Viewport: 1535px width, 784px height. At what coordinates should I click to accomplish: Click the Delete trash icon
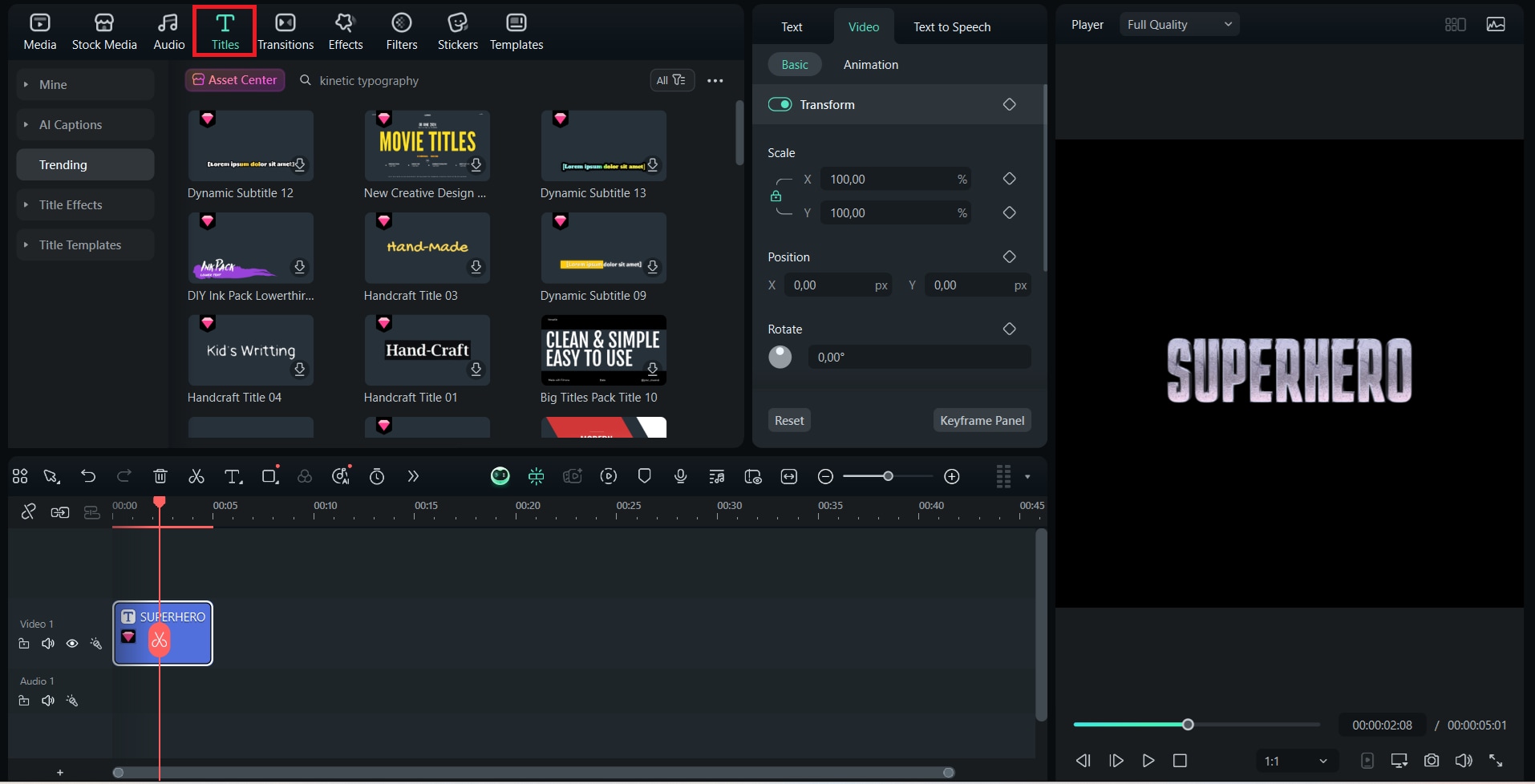160,476
